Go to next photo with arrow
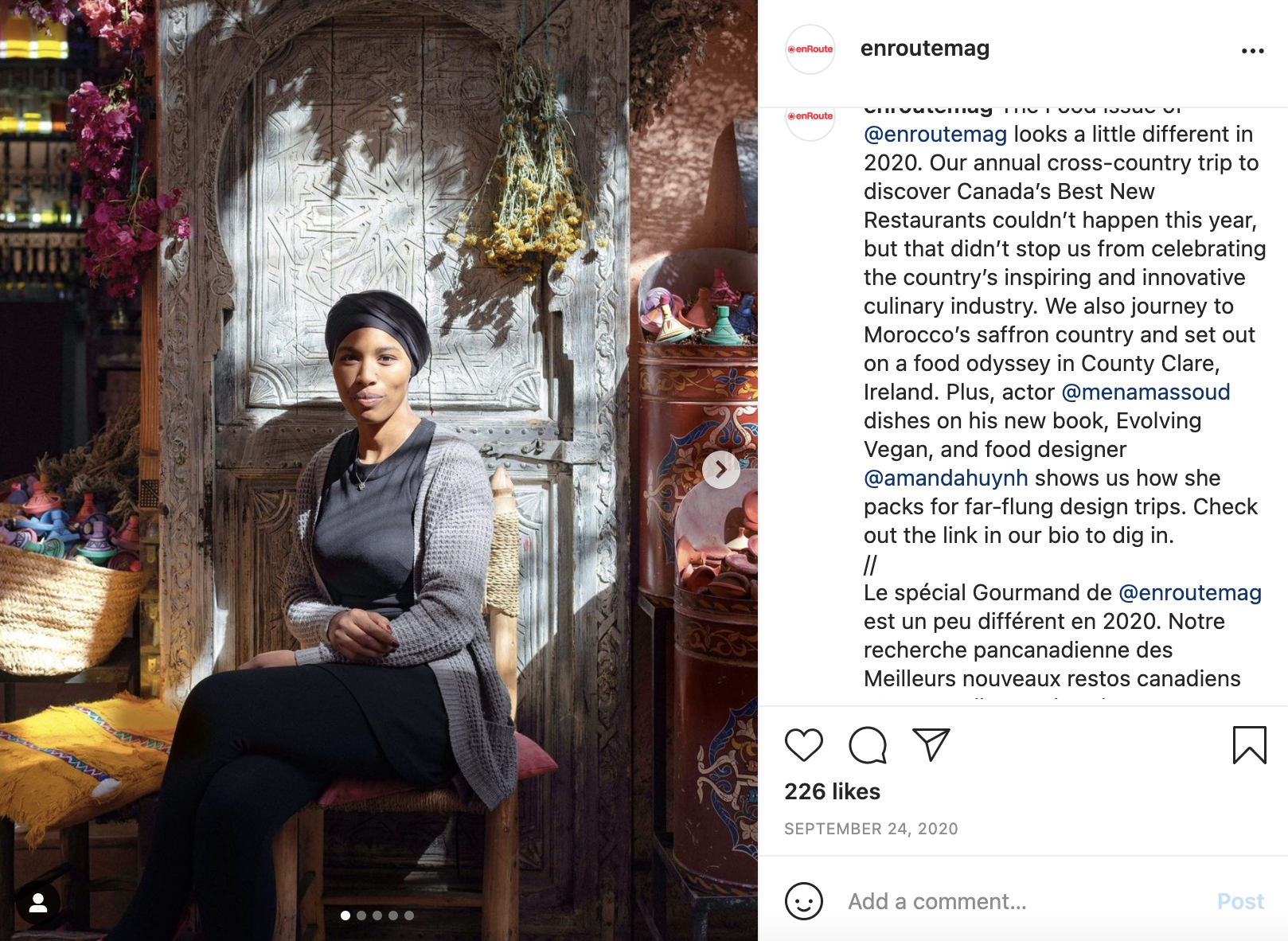1288x941 pixels. (x=720, y=470)
